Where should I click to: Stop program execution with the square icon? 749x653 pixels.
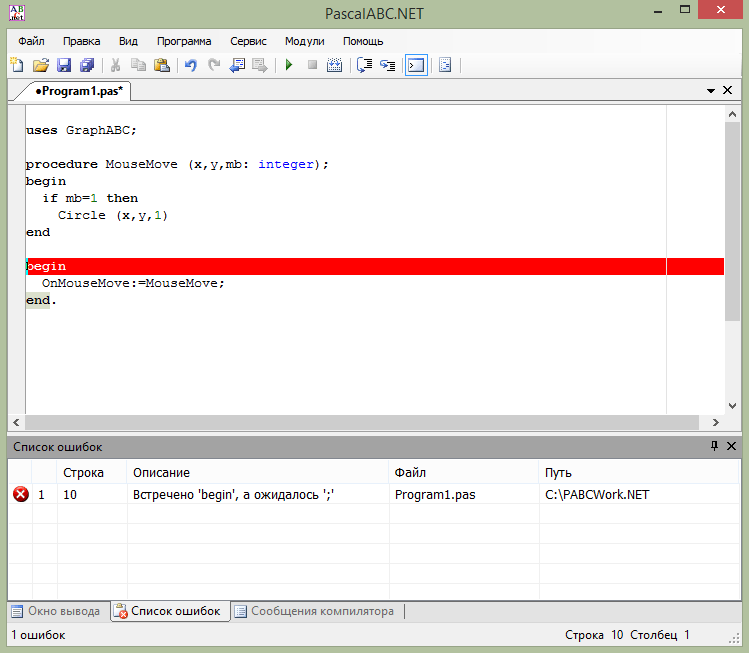pyautogui.click(x=312, y=65)
